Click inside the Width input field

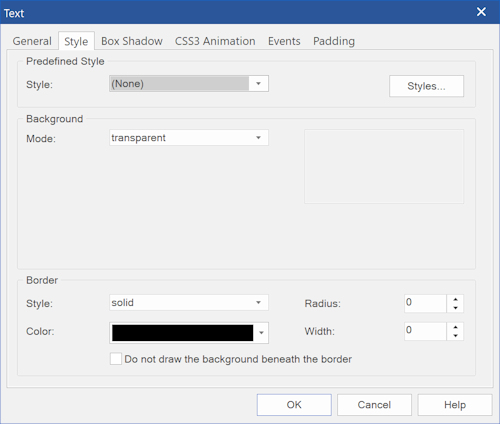point(425,331)
